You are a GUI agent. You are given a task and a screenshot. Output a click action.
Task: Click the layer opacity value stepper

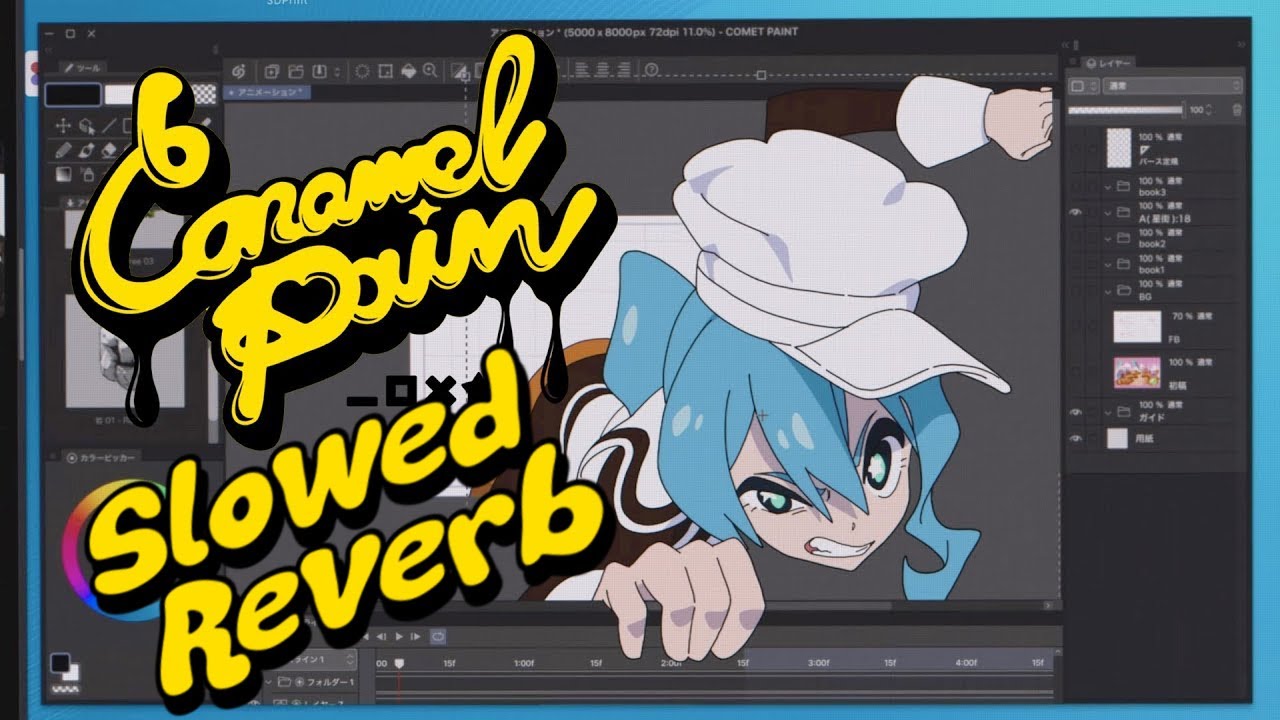[1211, 110]
